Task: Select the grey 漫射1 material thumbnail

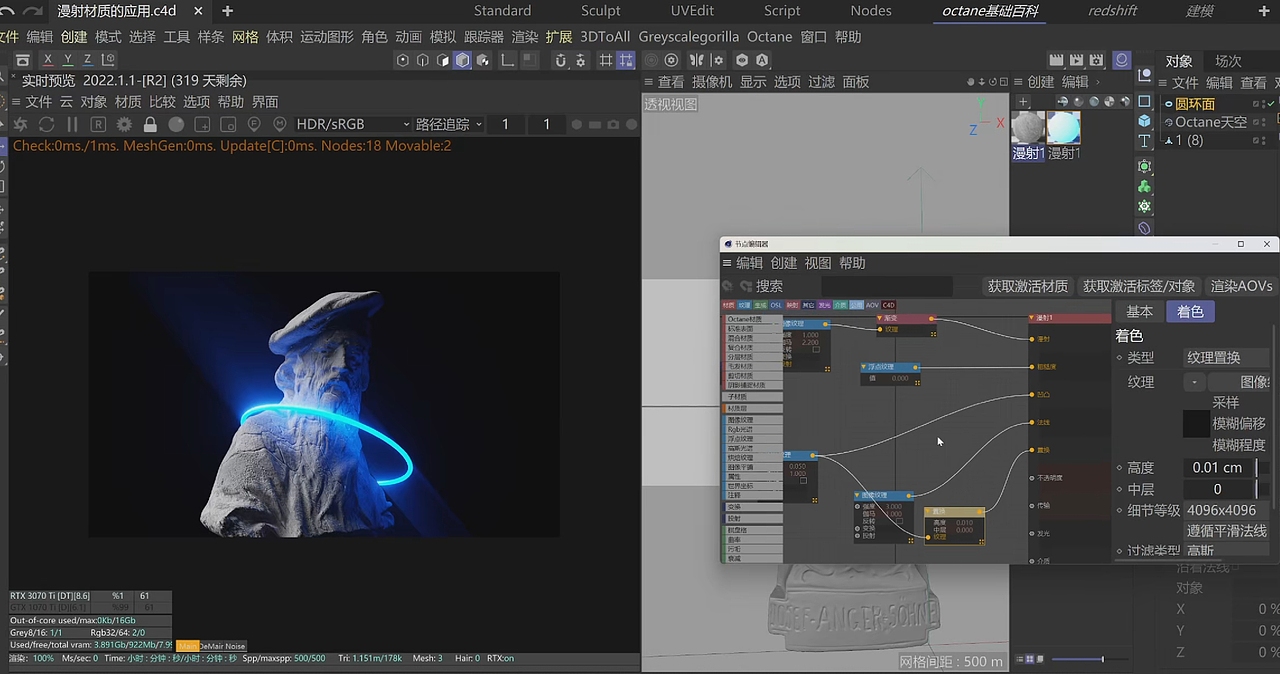Action: tap(1028, 128)
